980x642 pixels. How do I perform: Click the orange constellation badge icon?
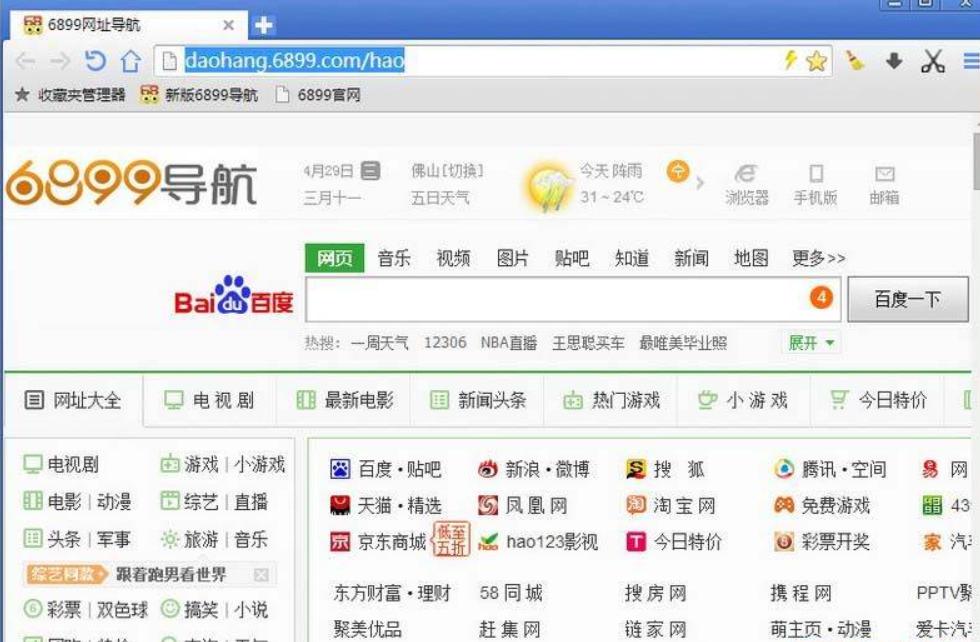(678, 171)
